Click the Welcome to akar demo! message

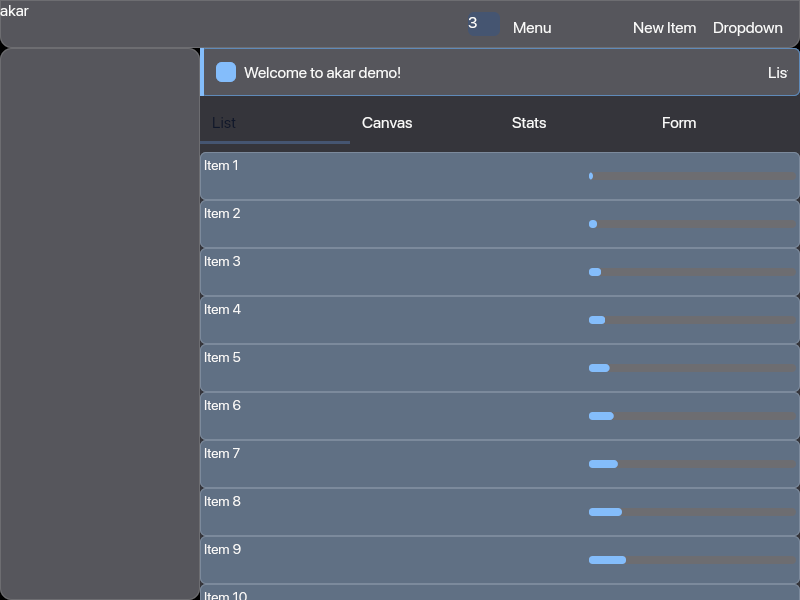[x=322, y=72]
